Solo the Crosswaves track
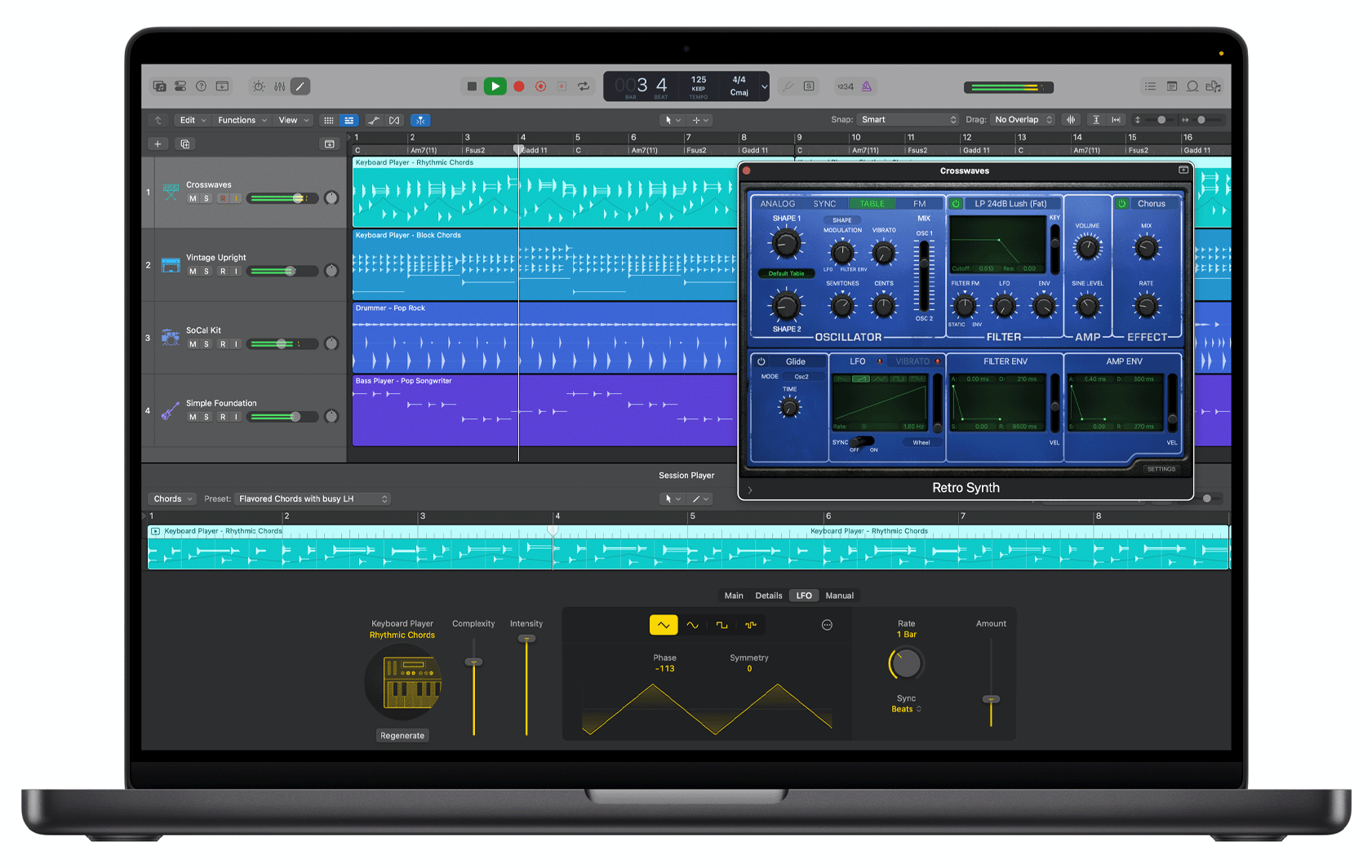The width and height of the screenshot is (1372, 868). (206, 198)
